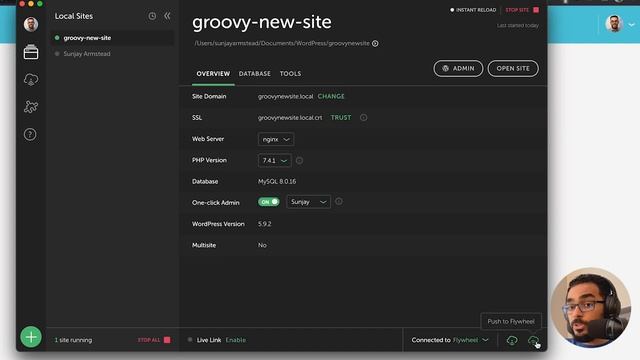The image size is (640, 360).
Task: Open the PHP Version 7.4.1 dropdown
Action: tap(274, 160)
